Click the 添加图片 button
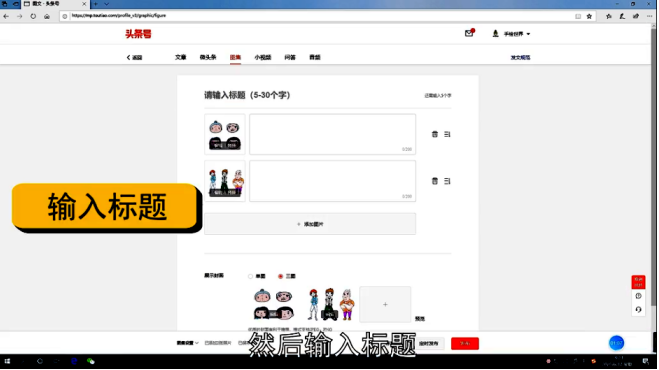This screenshot has height=370, width=659. (x=310, y=224)
